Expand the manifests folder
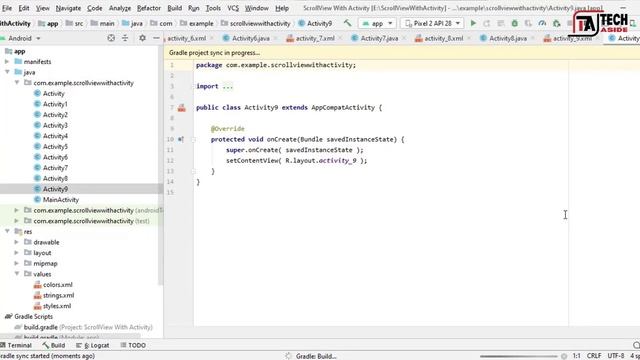Image resolution: width=640 pixels, height=360 pixels. point(7,62)
